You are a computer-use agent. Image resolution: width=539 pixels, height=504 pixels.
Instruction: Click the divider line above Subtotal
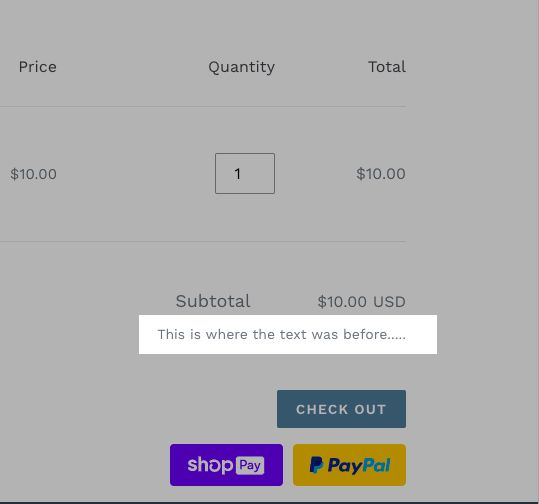203,242
